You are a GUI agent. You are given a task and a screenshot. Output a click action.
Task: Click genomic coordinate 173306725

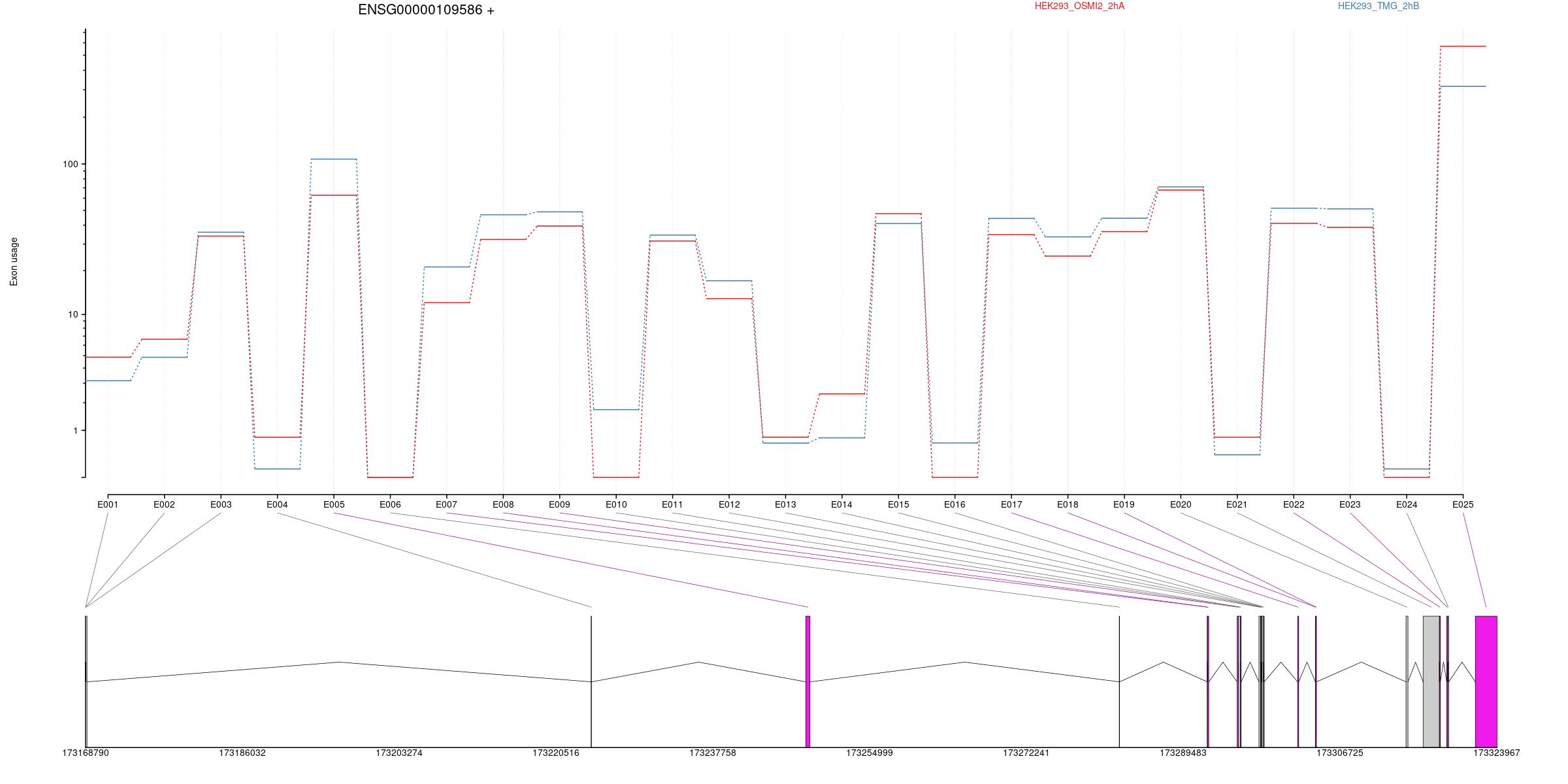pyautogui.click(x=1340, y=753)
